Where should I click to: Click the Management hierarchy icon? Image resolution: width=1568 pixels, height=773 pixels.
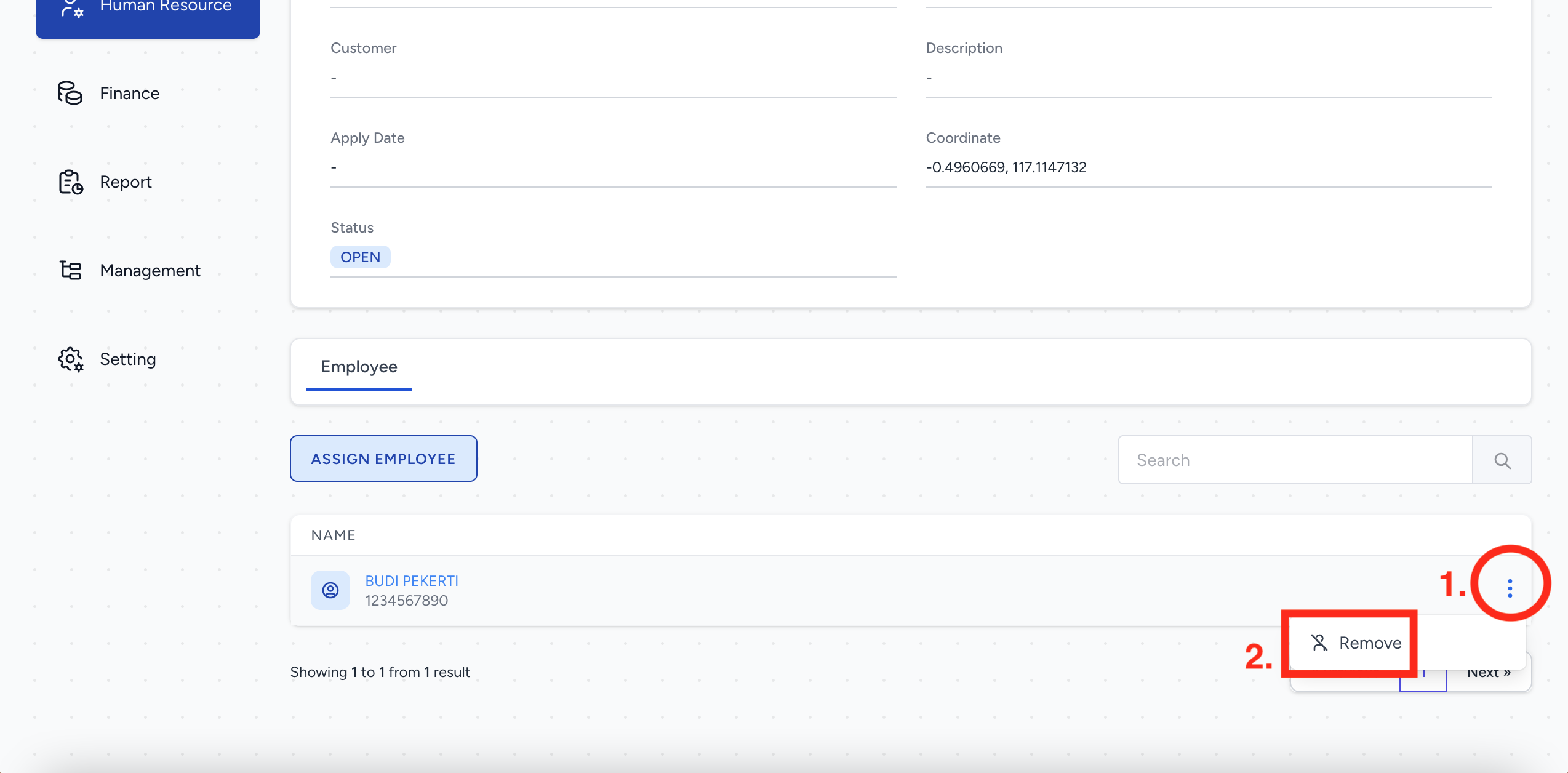pyautogui.click(x=70, y=270)
